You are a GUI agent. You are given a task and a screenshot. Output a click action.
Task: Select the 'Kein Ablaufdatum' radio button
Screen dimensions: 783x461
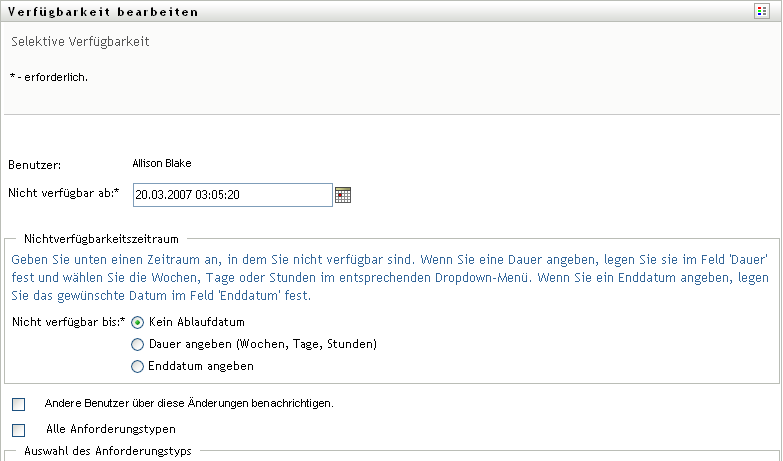pyautogui.click(x=138, y=322)
